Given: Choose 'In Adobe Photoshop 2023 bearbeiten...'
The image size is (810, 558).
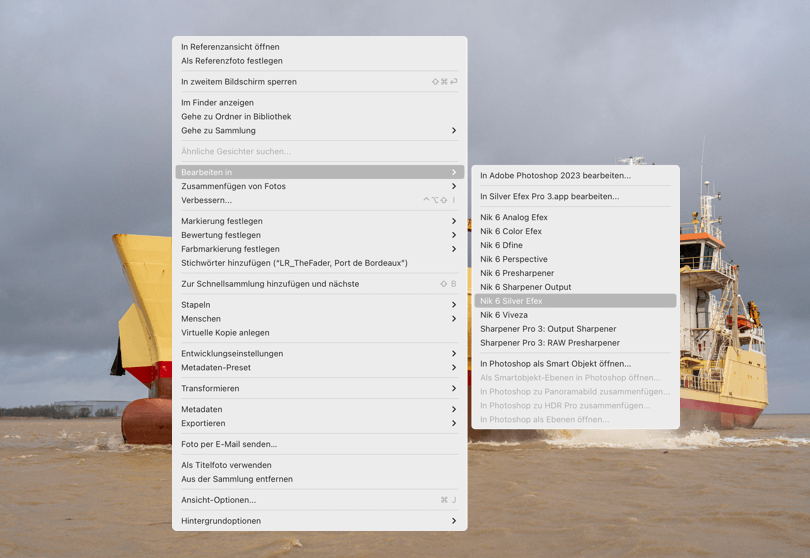Looking at the screenshot, I should coord(575,175).
